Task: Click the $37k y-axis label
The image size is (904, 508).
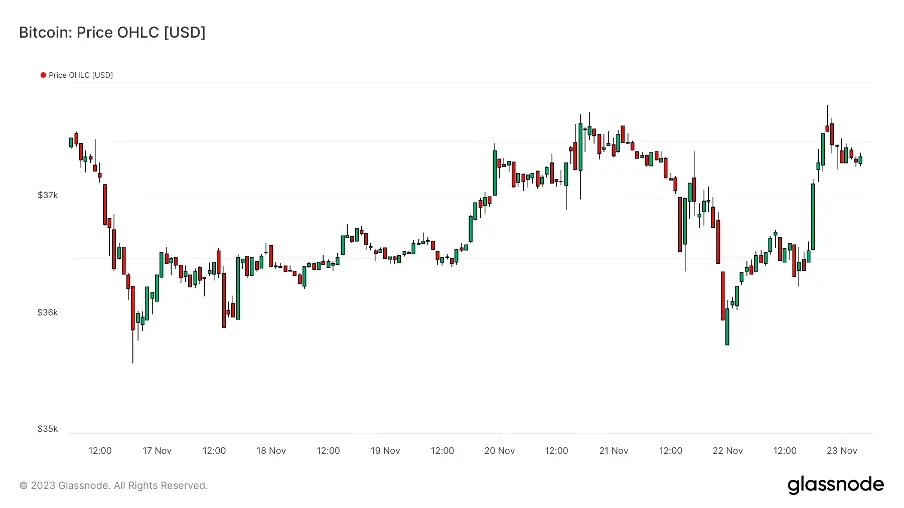Action: pos(48,195)
